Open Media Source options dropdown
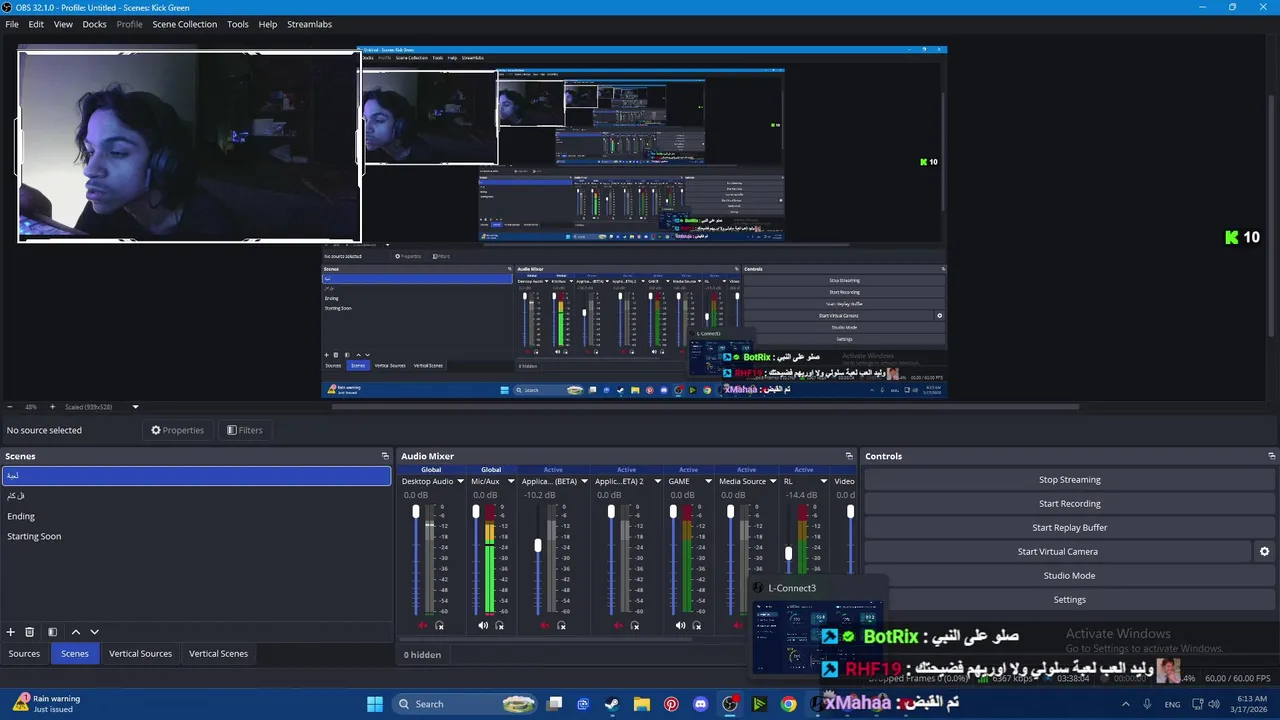 tap(774, 481)
